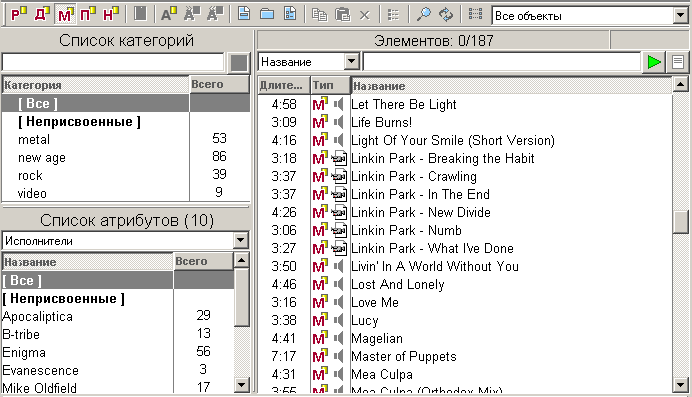Viewport: 692px width, 397px height.
Task: Create a new document via toolbar icon
Action: [244, 14]
